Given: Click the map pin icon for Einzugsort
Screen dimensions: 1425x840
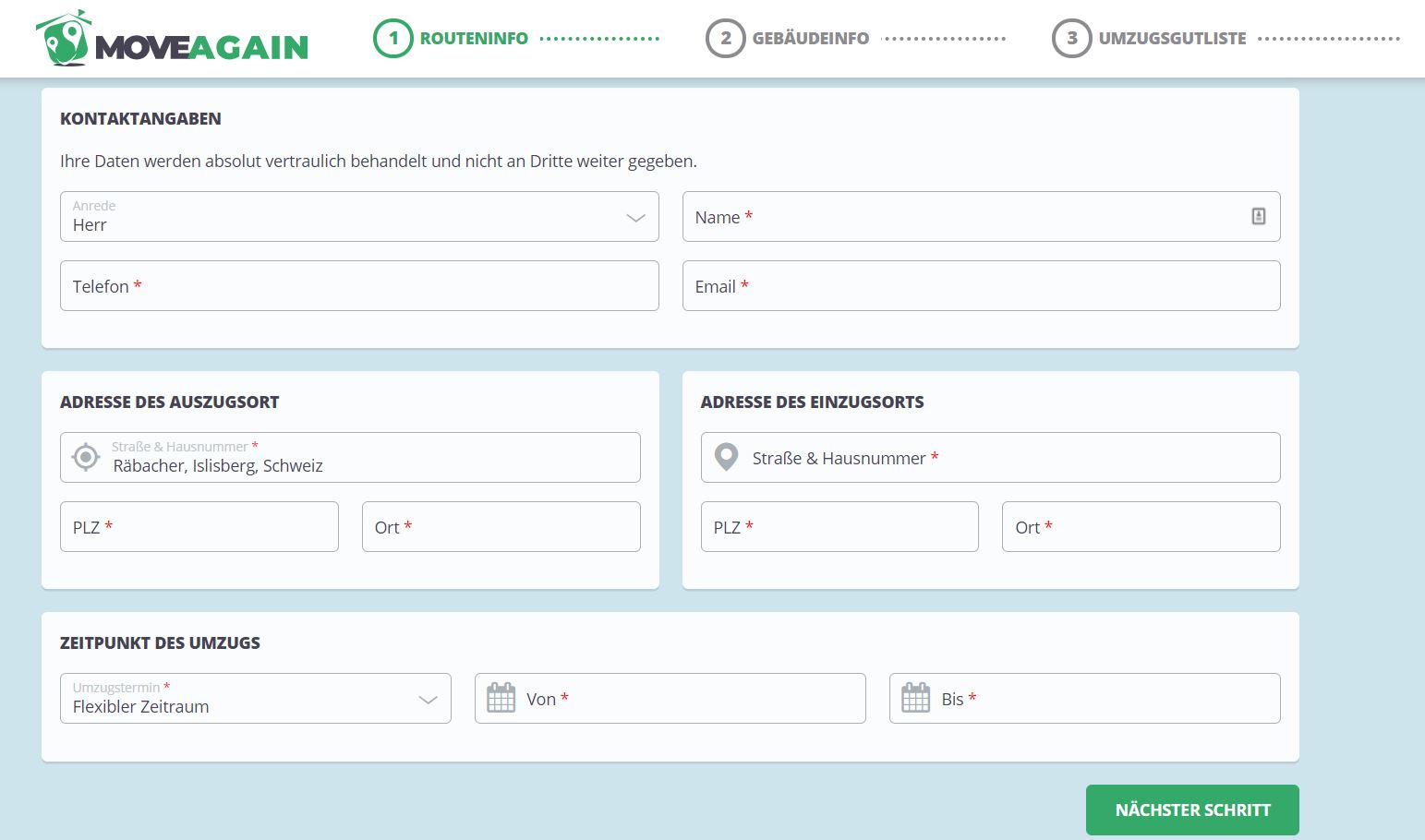Looking at the screenshot, I should (x=727, y=457).
